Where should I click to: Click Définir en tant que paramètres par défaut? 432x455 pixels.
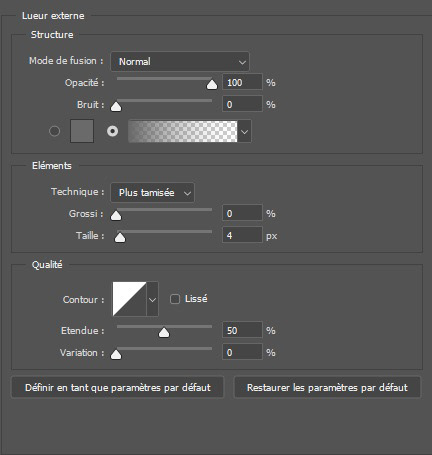[x=118, y=387]
